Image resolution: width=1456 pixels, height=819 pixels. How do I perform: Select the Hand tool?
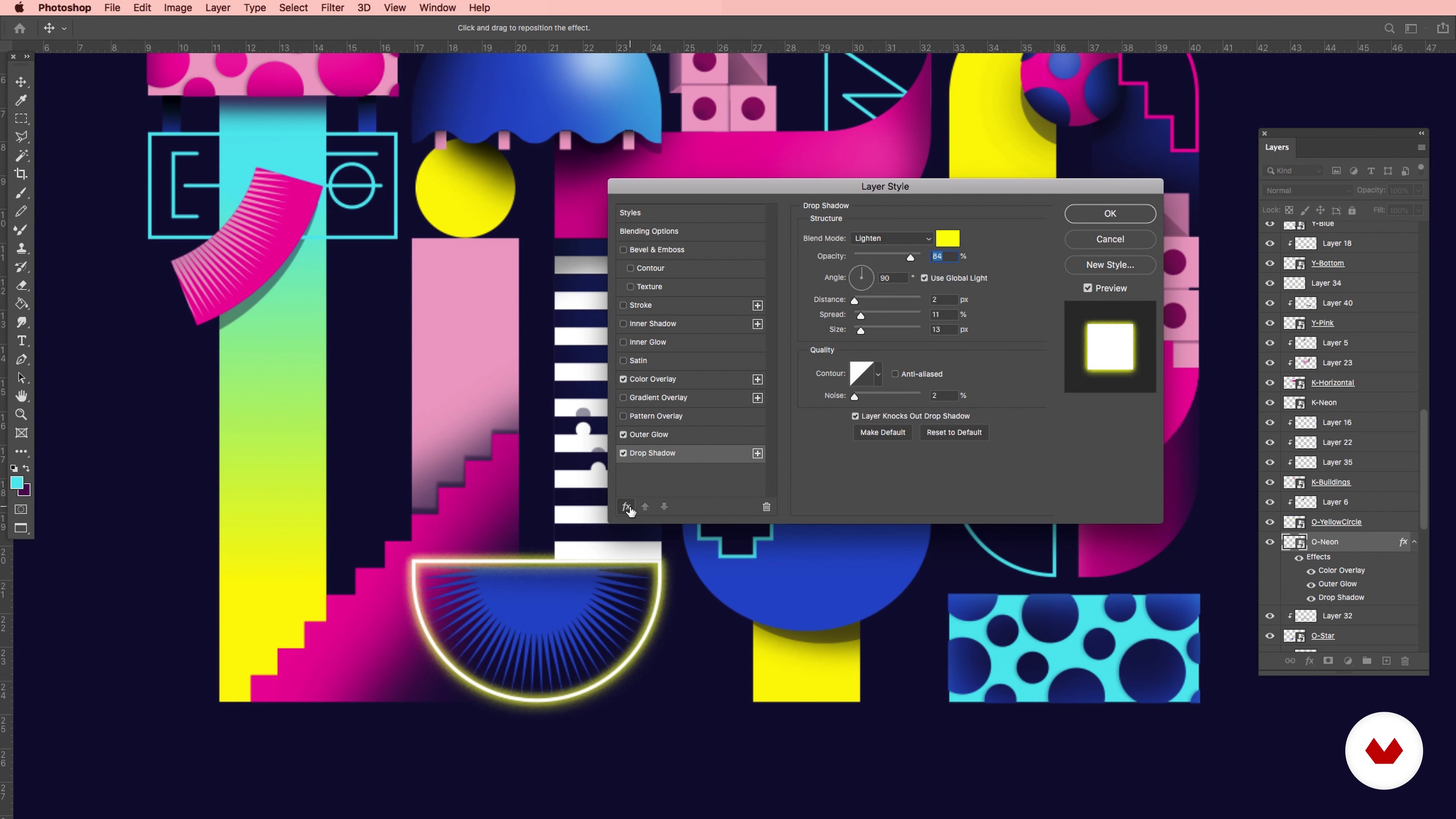[x=21, y=395]
